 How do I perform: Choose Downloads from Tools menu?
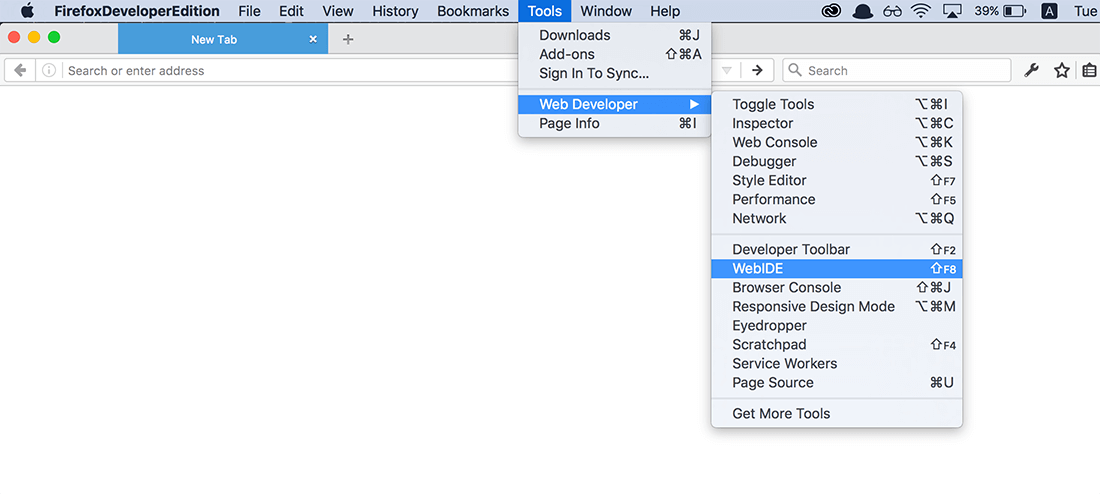tap(615, 35)
